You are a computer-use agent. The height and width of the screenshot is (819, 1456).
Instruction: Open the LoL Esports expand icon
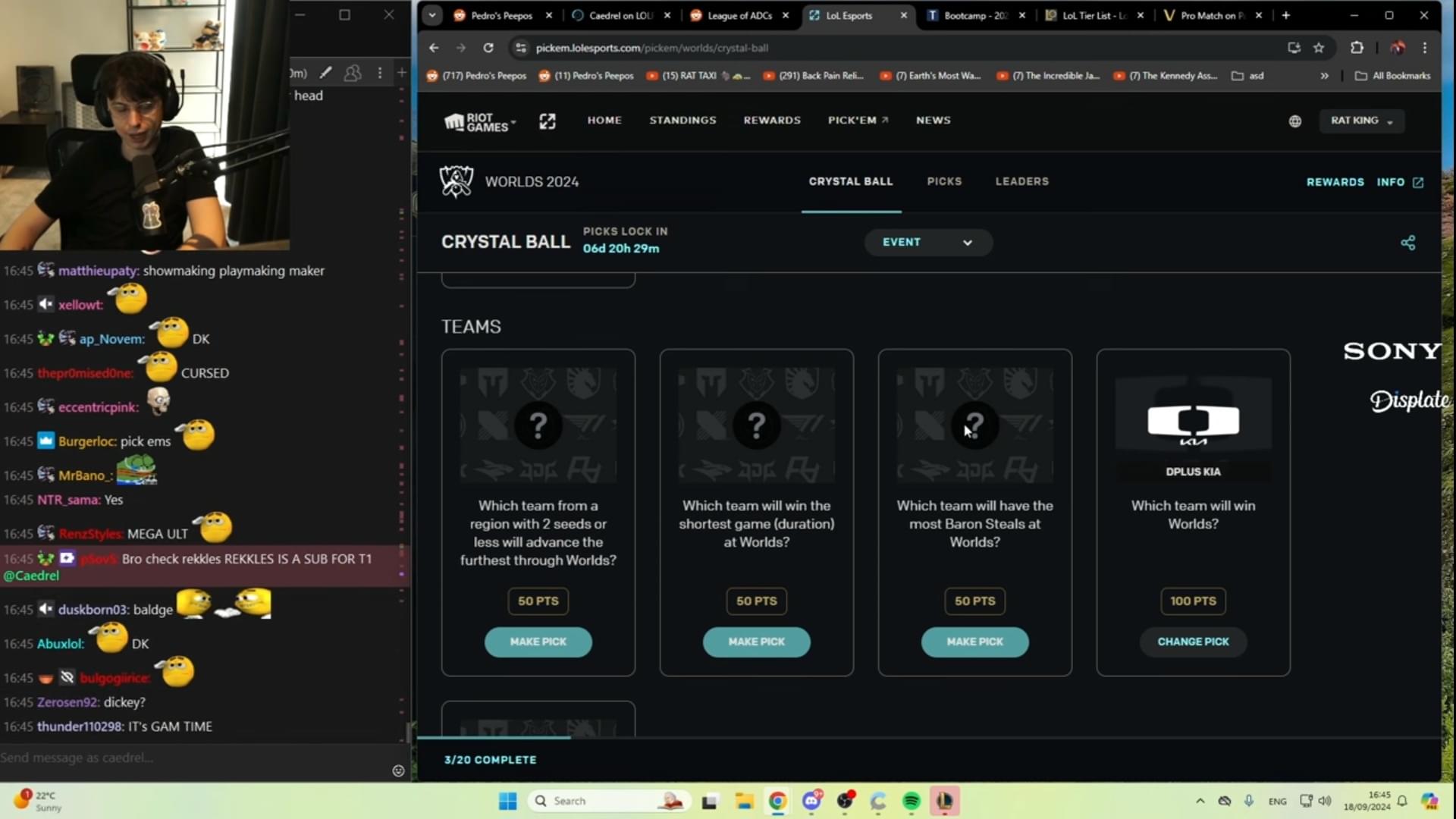click(548, 121)
